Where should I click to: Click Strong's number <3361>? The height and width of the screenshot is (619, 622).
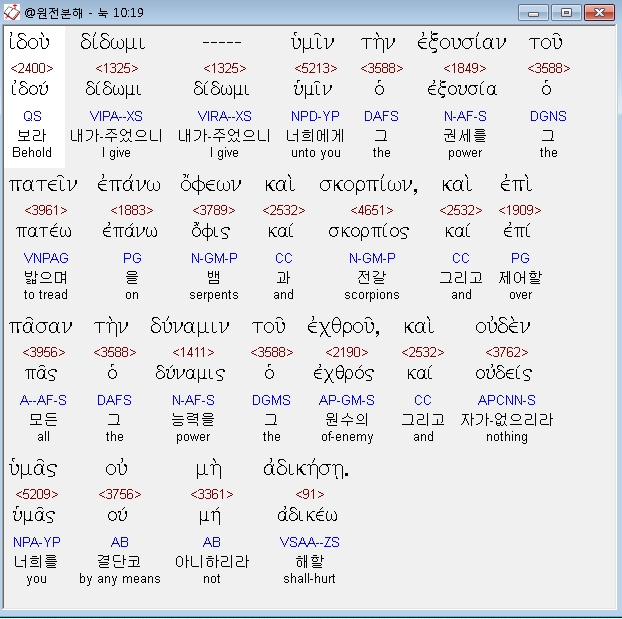212,494
